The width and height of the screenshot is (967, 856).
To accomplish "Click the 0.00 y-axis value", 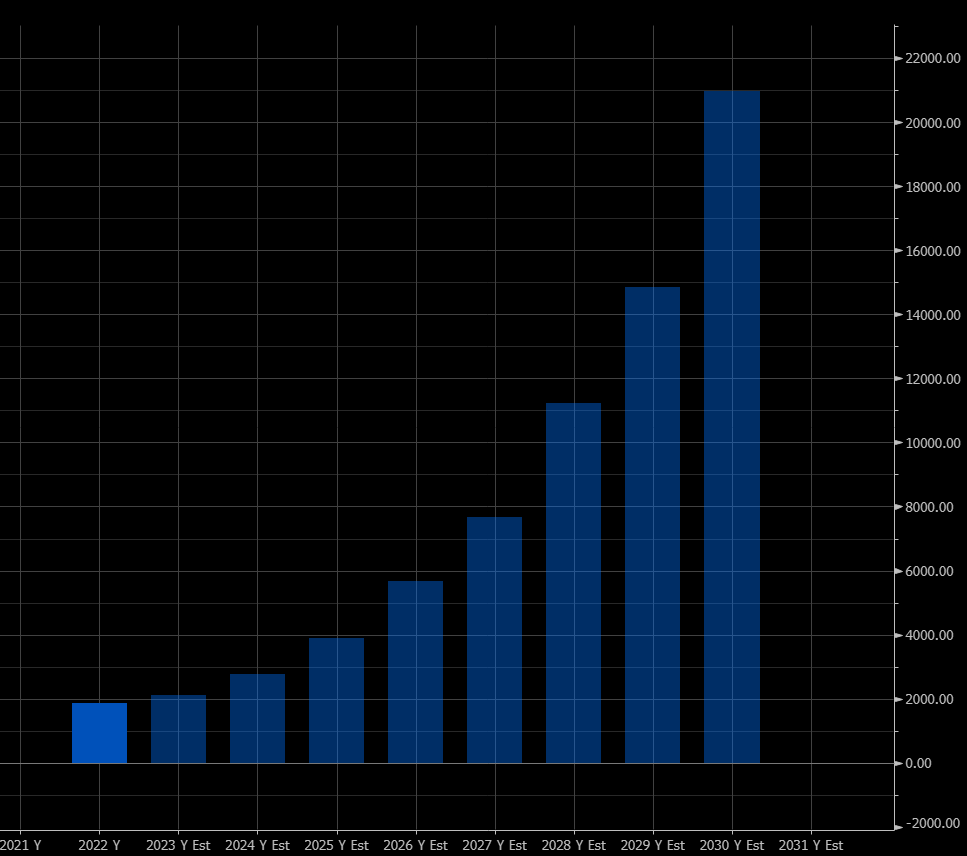I will 918,763.
